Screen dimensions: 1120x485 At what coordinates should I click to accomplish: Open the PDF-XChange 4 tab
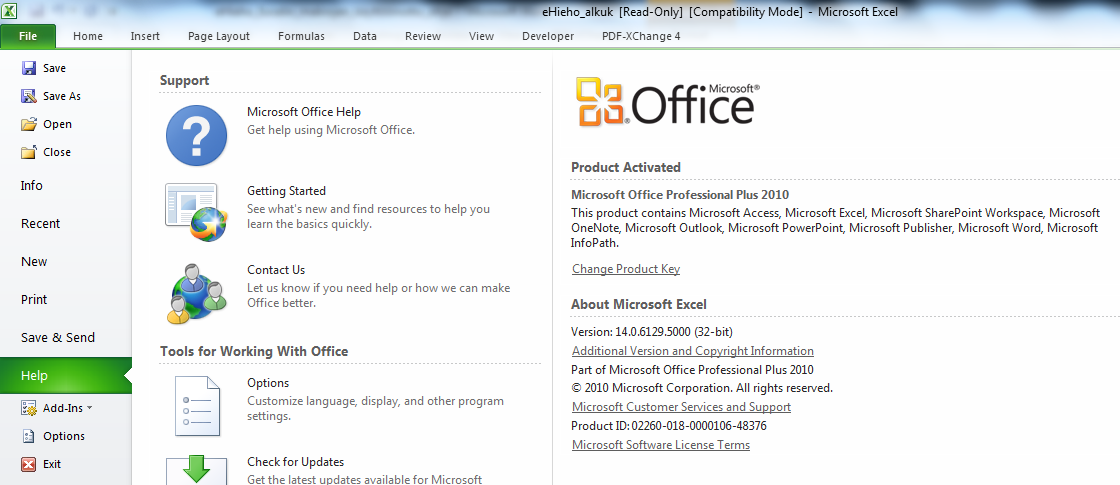(641, 36)
